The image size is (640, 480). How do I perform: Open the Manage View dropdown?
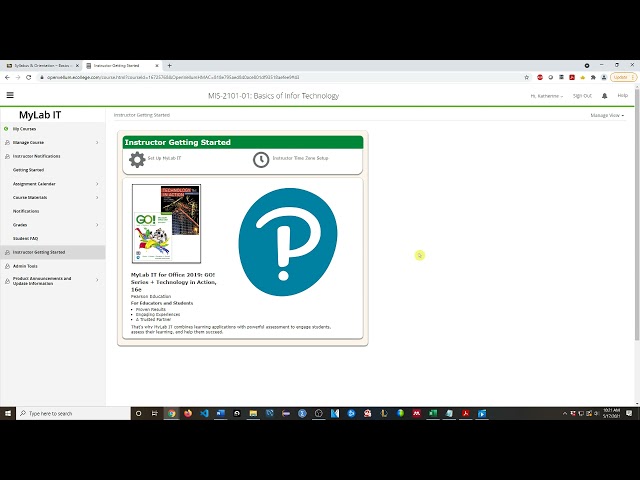point(607,116)
